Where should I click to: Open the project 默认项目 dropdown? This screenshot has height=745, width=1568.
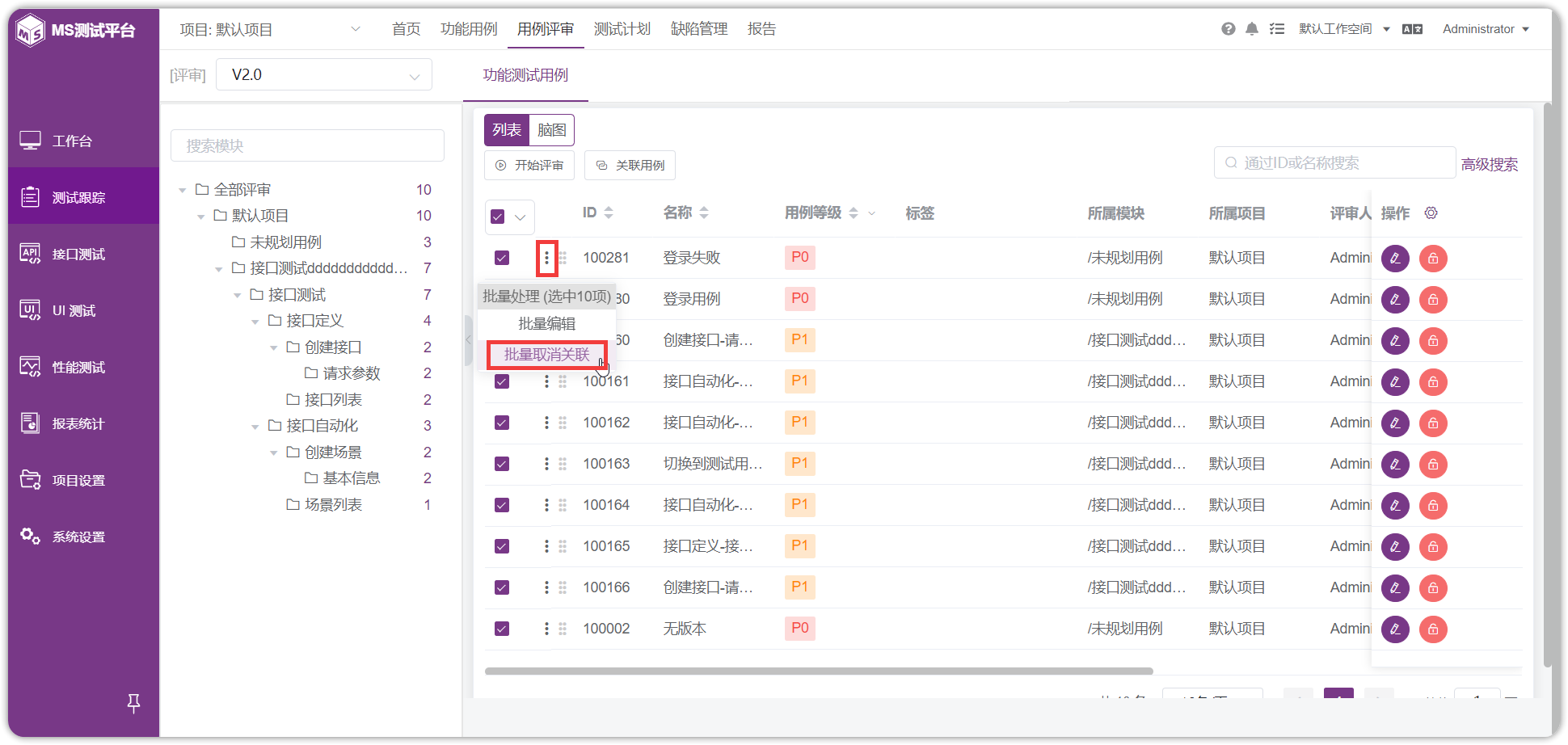pyautogui.click(x=270, y=30)
